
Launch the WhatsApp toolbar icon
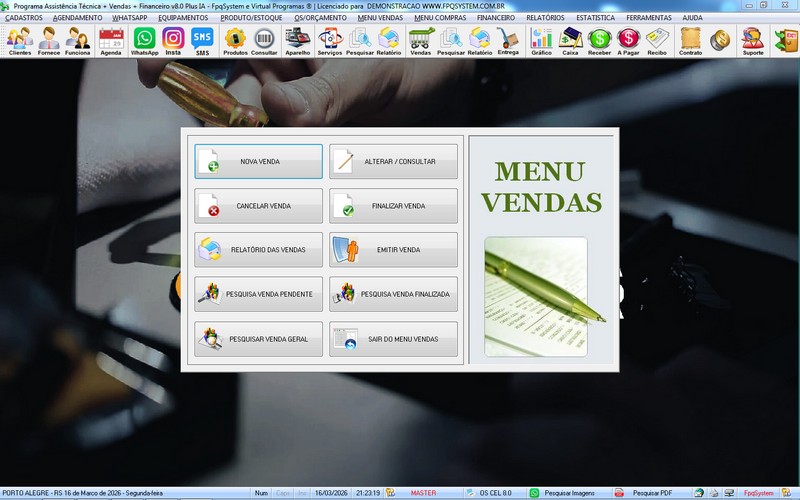[x=145, y=41]
